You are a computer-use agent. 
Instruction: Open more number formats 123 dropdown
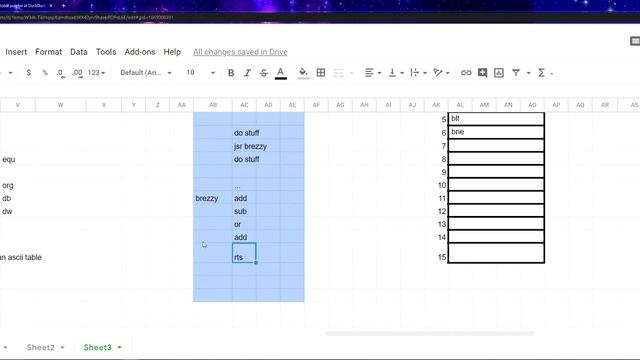(x=96, y=73)
